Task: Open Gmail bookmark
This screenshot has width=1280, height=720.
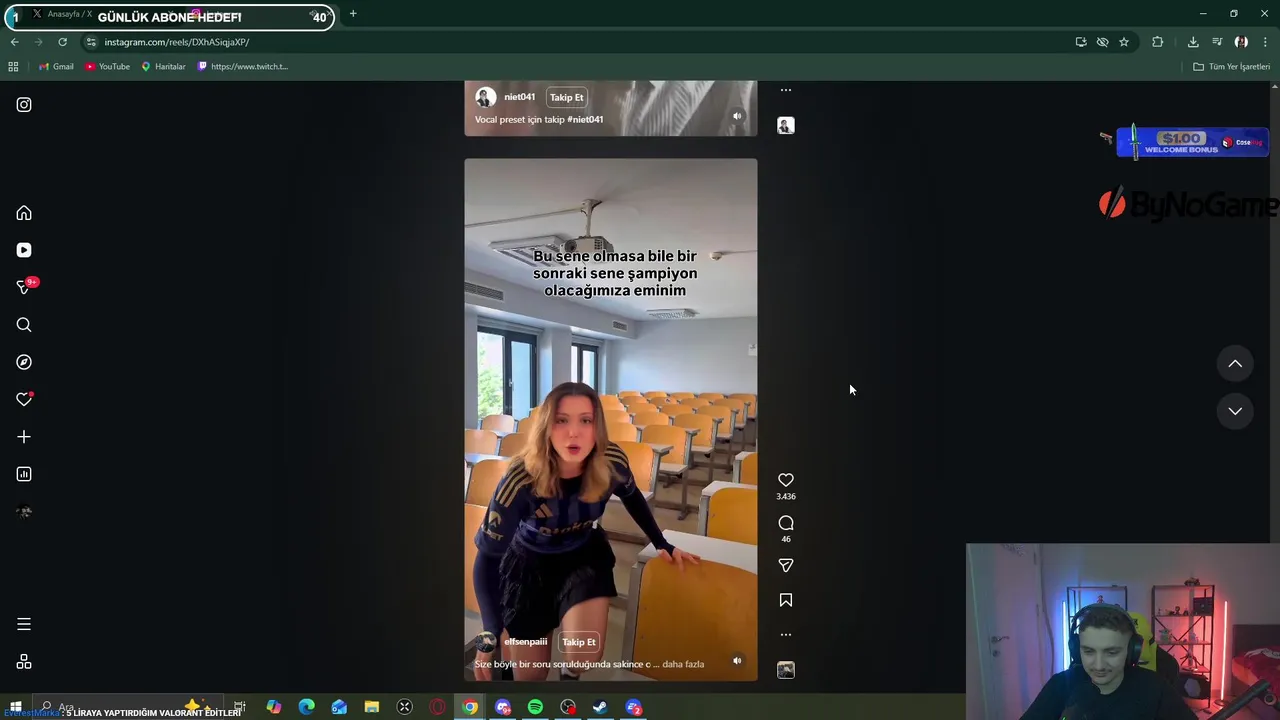Action: tap(56, 66)
